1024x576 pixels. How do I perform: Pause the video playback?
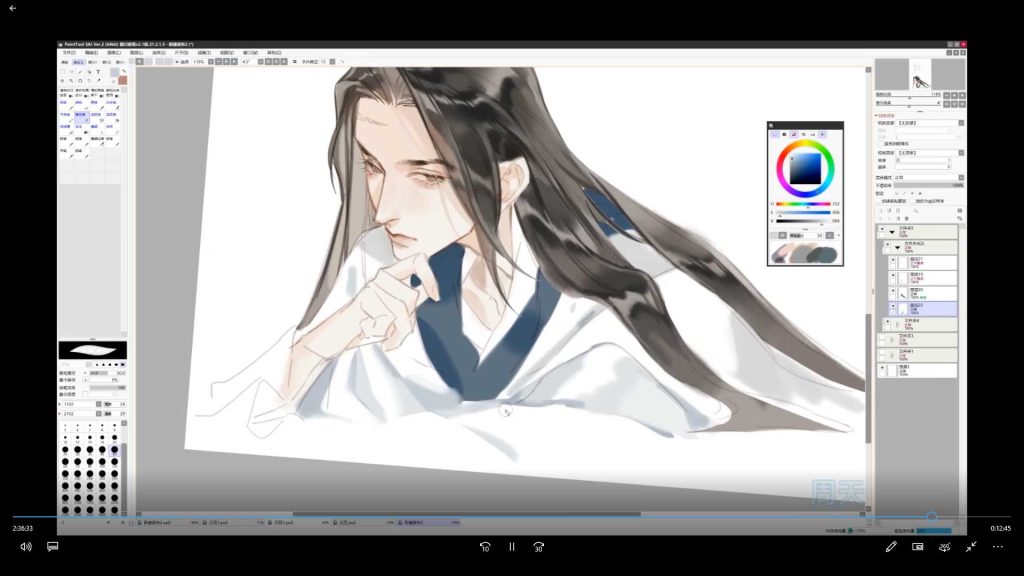pos(511,547)
